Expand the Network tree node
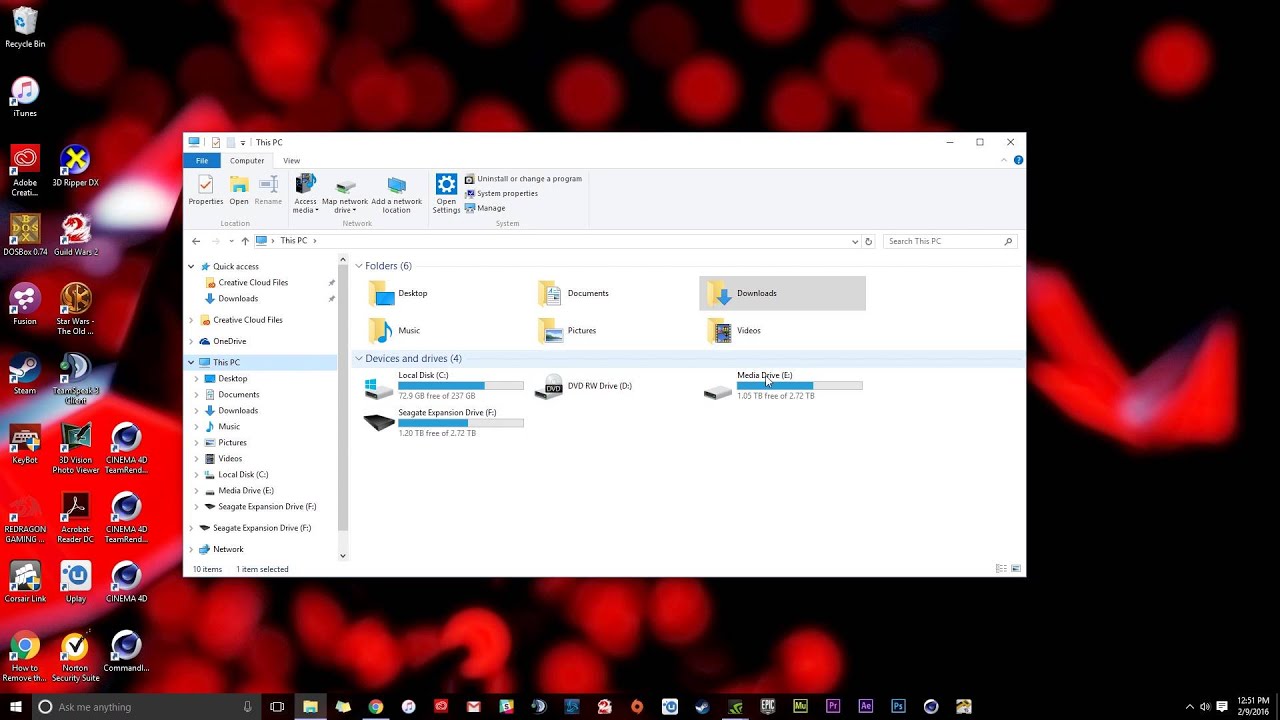The height and width of the screenshot is (720, 1280). [x=191, y=549]
